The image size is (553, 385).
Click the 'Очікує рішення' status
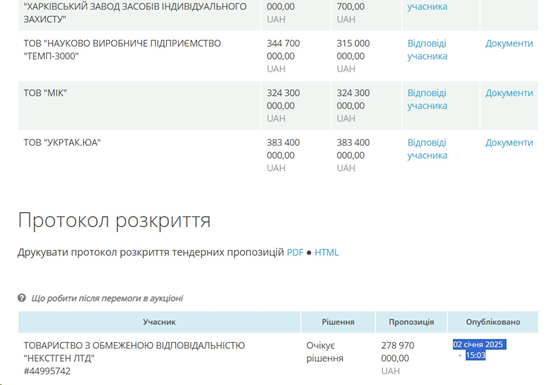coord(324,352)
